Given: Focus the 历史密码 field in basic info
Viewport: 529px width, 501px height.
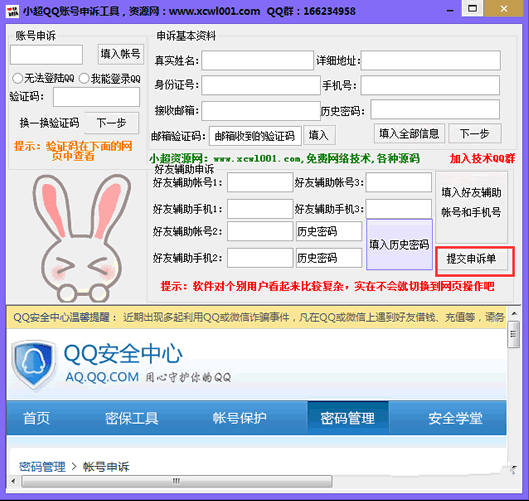Looking at the screenshot, I should click(435, 109).
